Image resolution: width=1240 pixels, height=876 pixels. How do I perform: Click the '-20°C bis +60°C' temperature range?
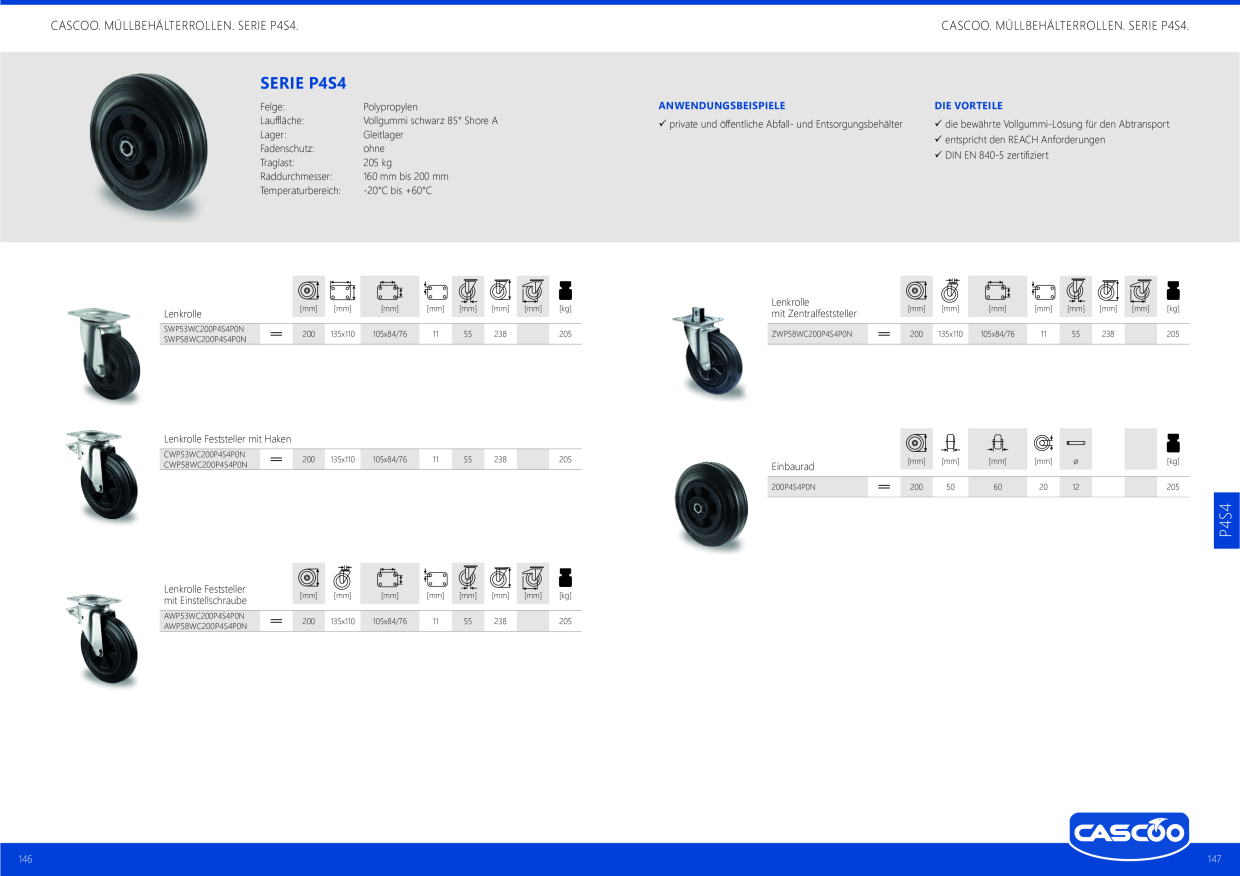398,190
